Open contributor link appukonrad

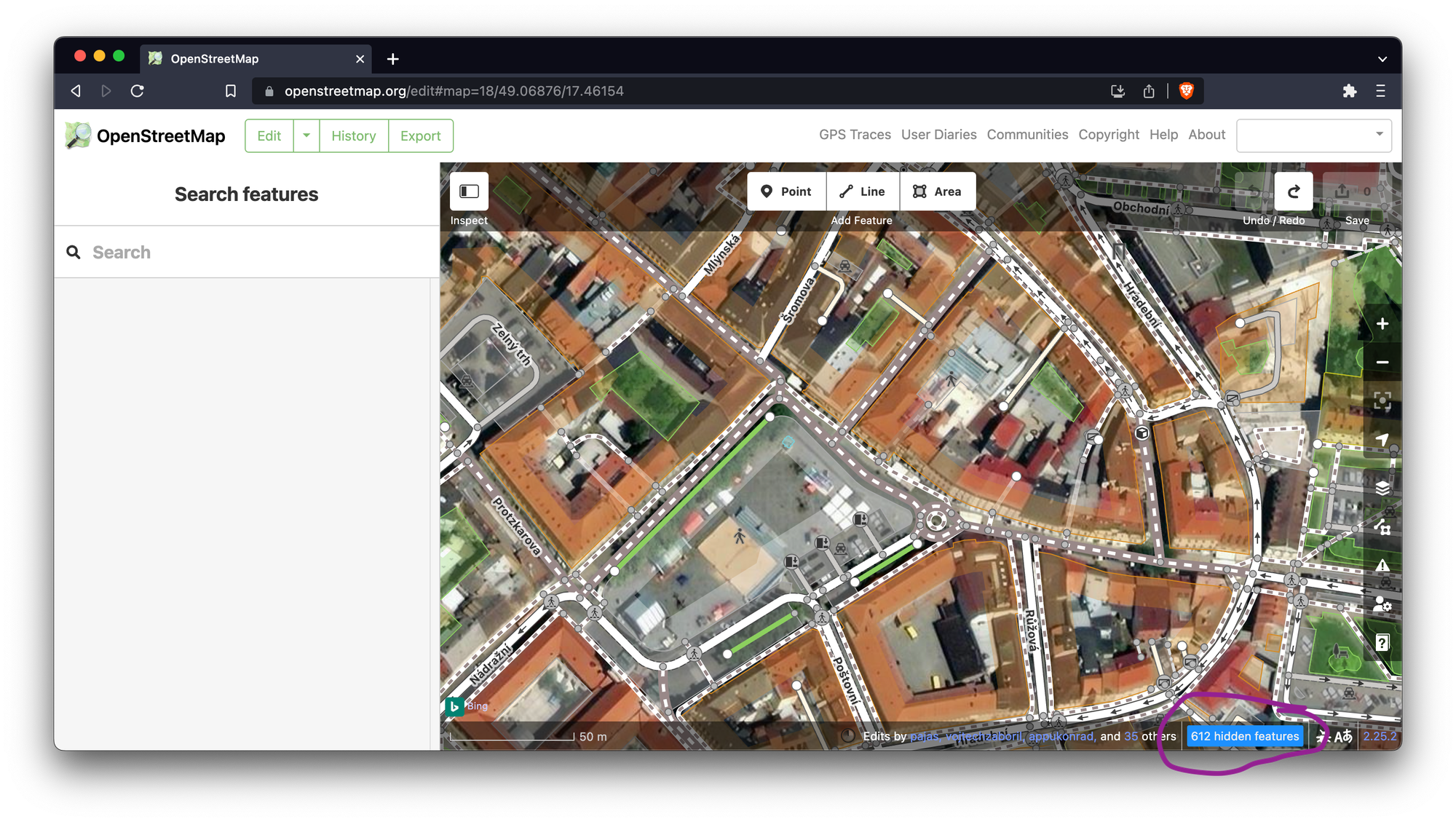[1061, 736]
